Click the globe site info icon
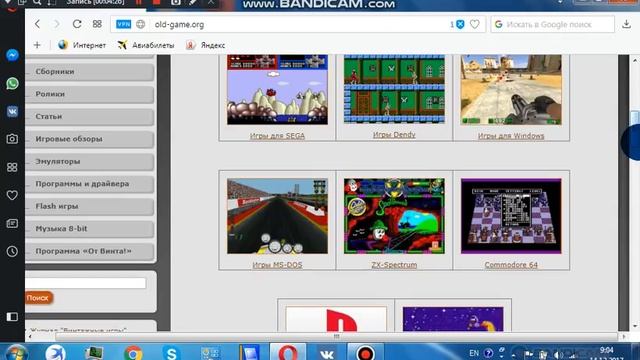The image size is (640, 360). tap(140, 24)
